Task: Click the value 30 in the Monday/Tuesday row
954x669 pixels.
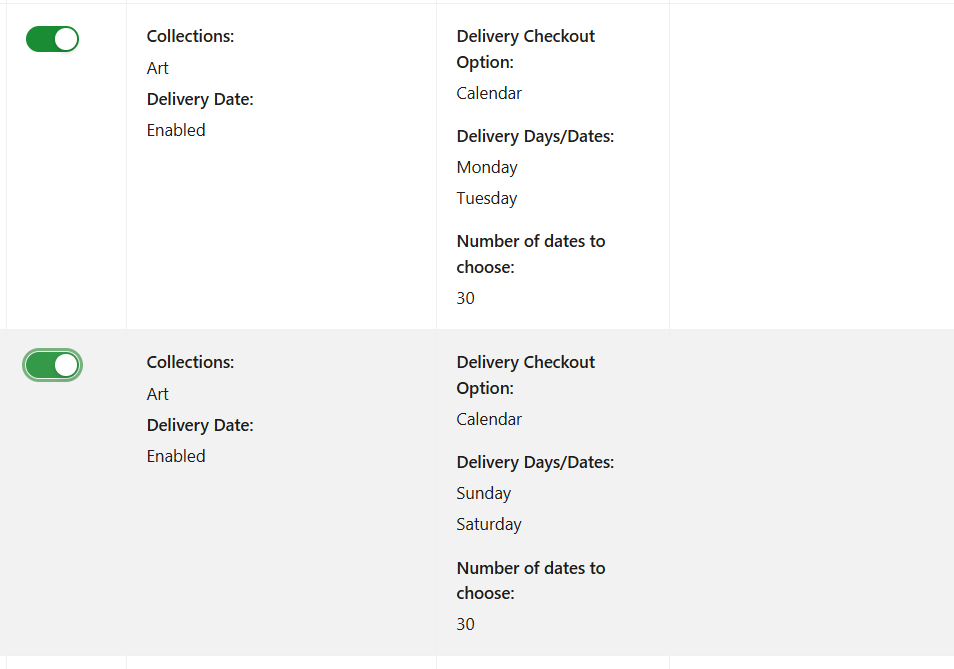Action: tap(465, 298)
